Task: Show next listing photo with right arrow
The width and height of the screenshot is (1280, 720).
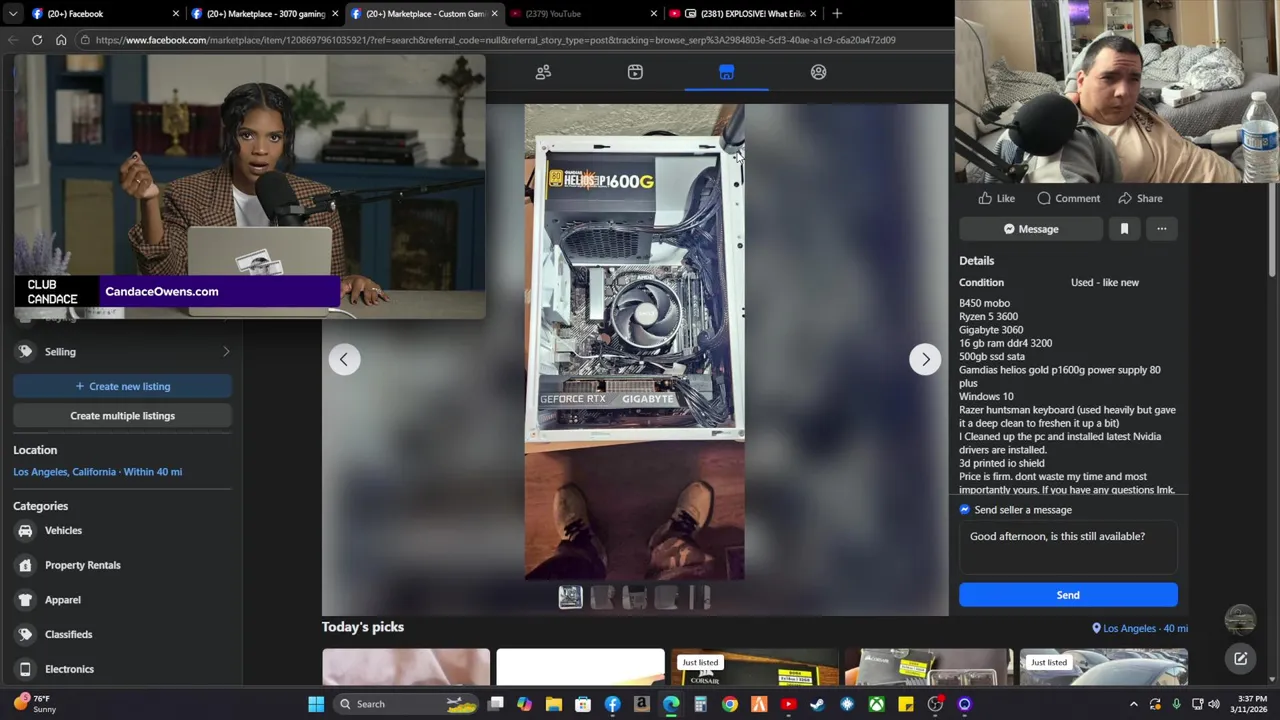Action: click(x=925, y=359)
